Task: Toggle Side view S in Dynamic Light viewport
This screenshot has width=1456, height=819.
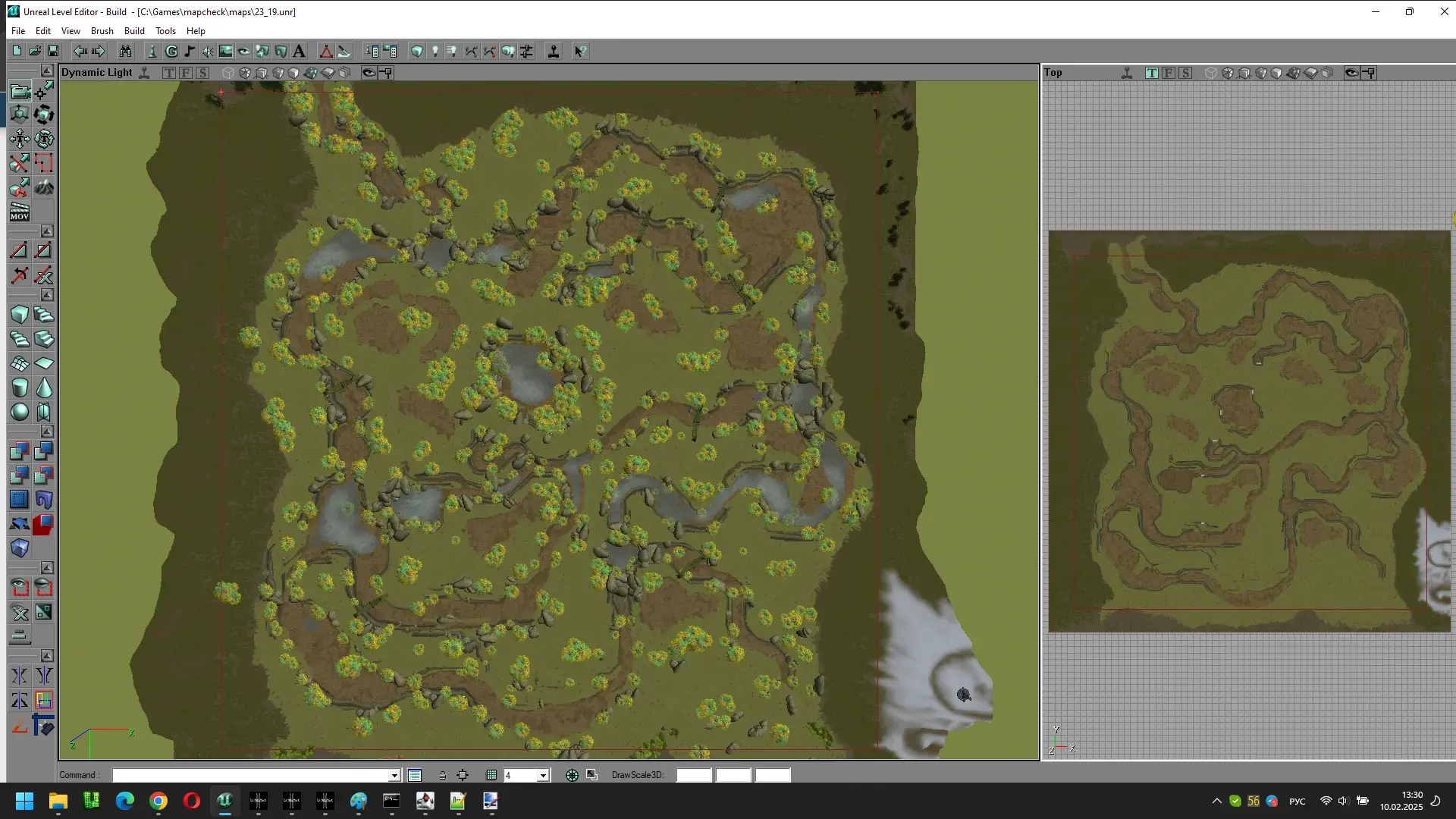Action: click(202, 73)
